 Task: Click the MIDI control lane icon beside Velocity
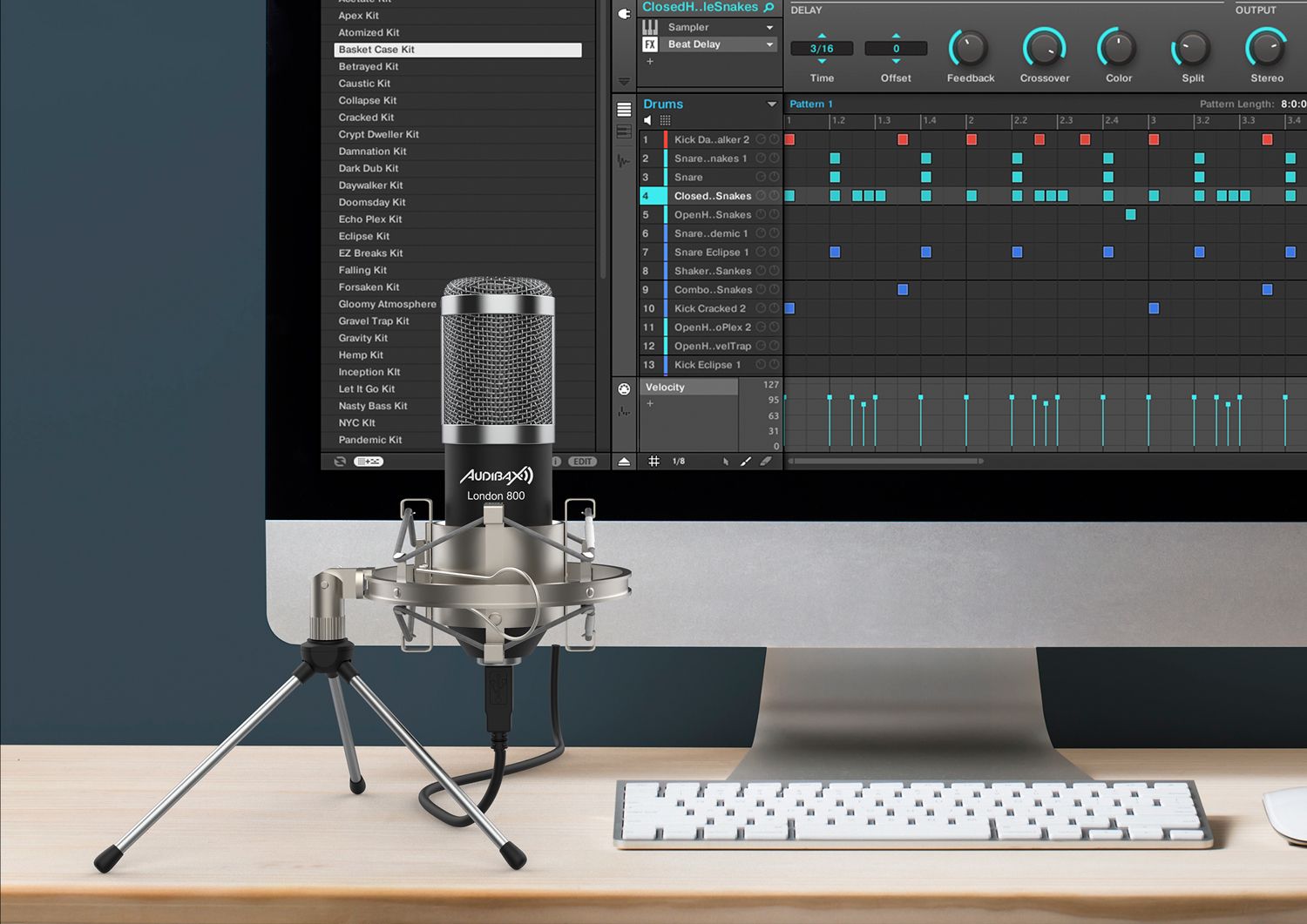click(x=624, y=388)
